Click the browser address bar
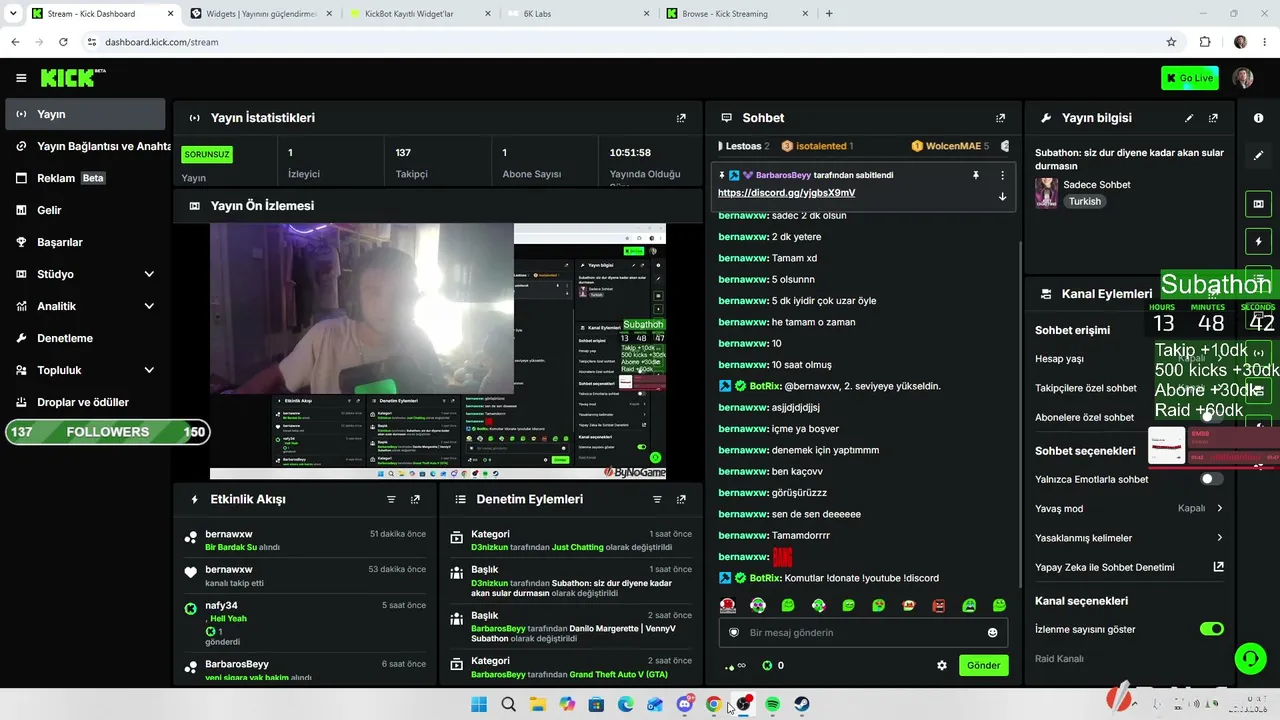This screenshot has width=1280, height=720. point(620,42)
